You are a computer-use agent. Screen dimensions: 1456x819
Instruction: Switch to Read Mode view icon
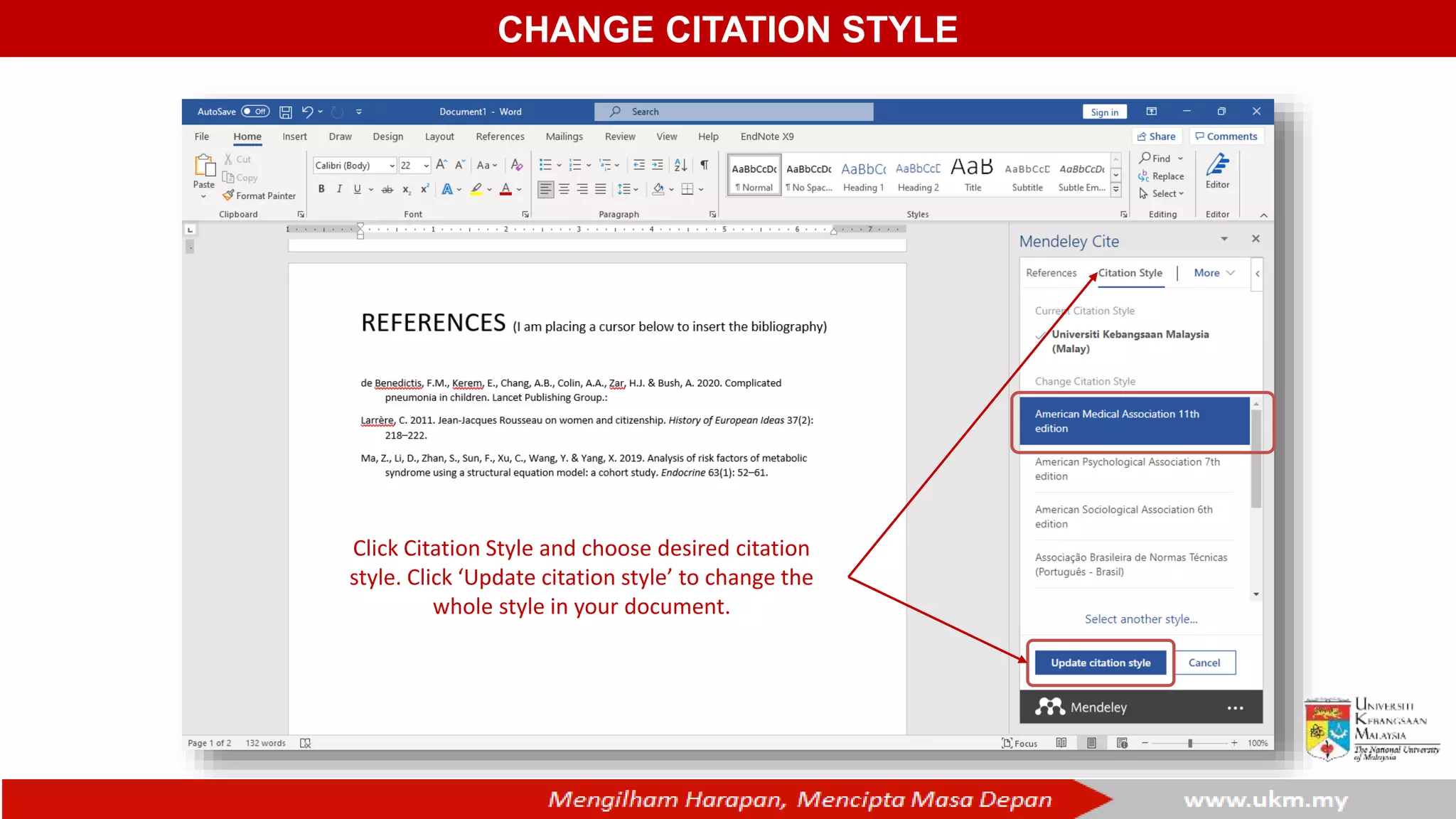1061,744
